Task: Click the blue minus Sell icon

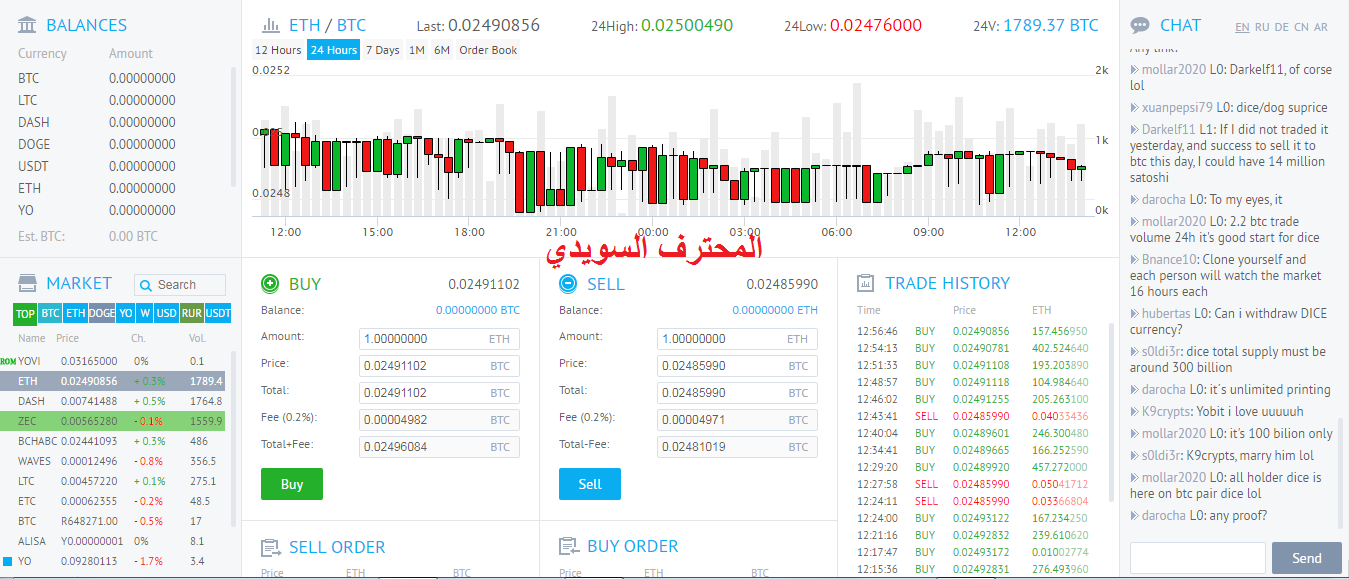Action: pos(567,283)
